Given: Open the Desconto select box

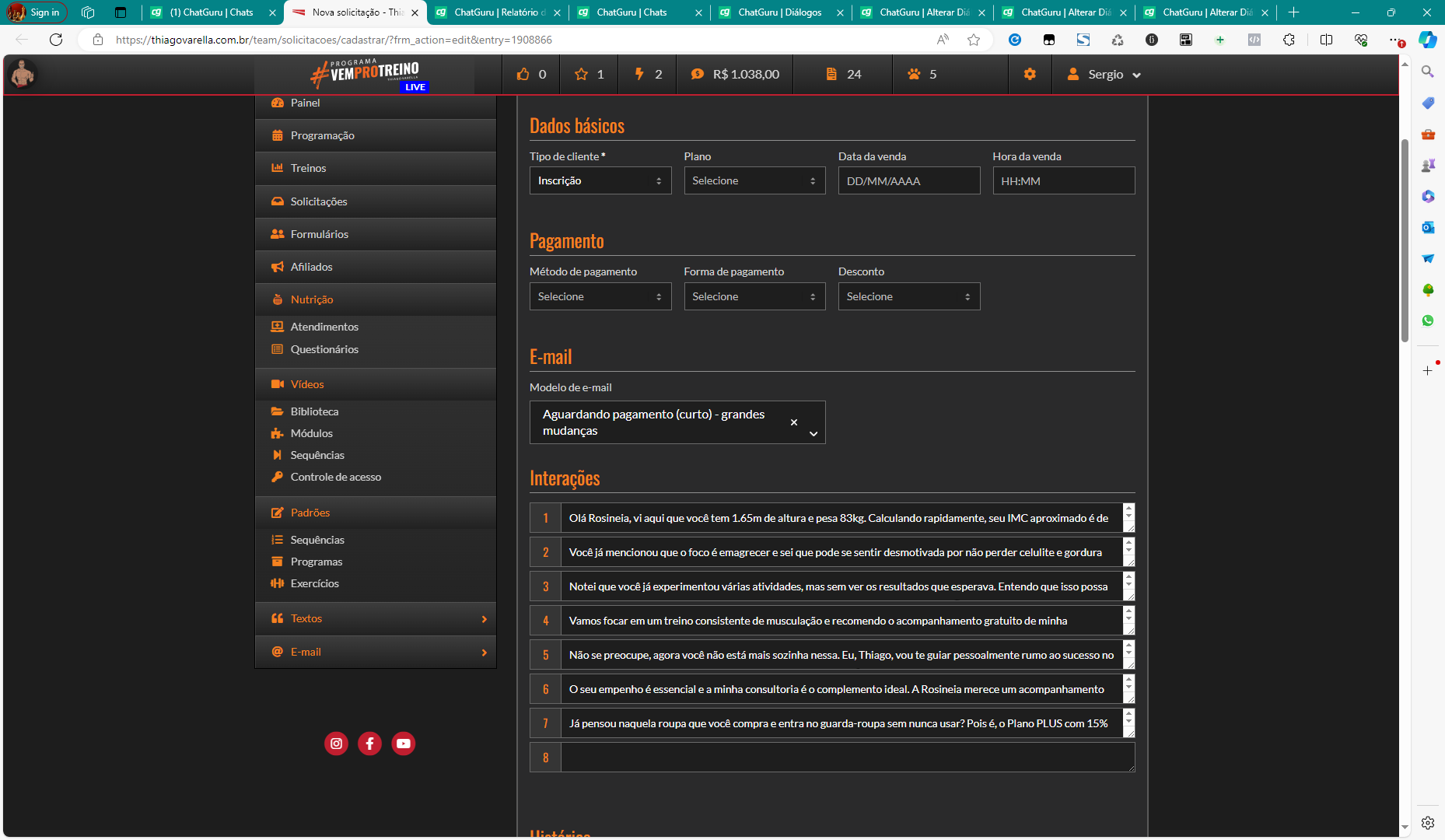Looking at the screenshot, I should click(x=908, y=296).
